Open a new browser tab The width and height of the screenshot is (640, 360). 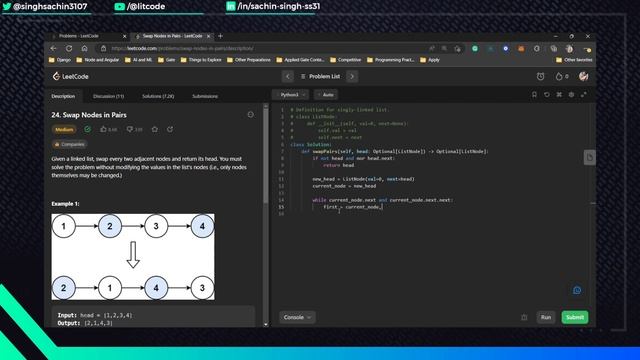(220, 36)
